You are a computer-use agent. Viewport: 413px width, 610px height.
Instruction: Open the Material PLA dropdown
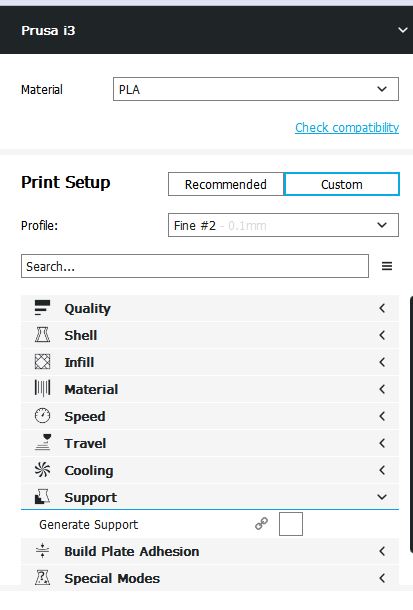[256, 89]
